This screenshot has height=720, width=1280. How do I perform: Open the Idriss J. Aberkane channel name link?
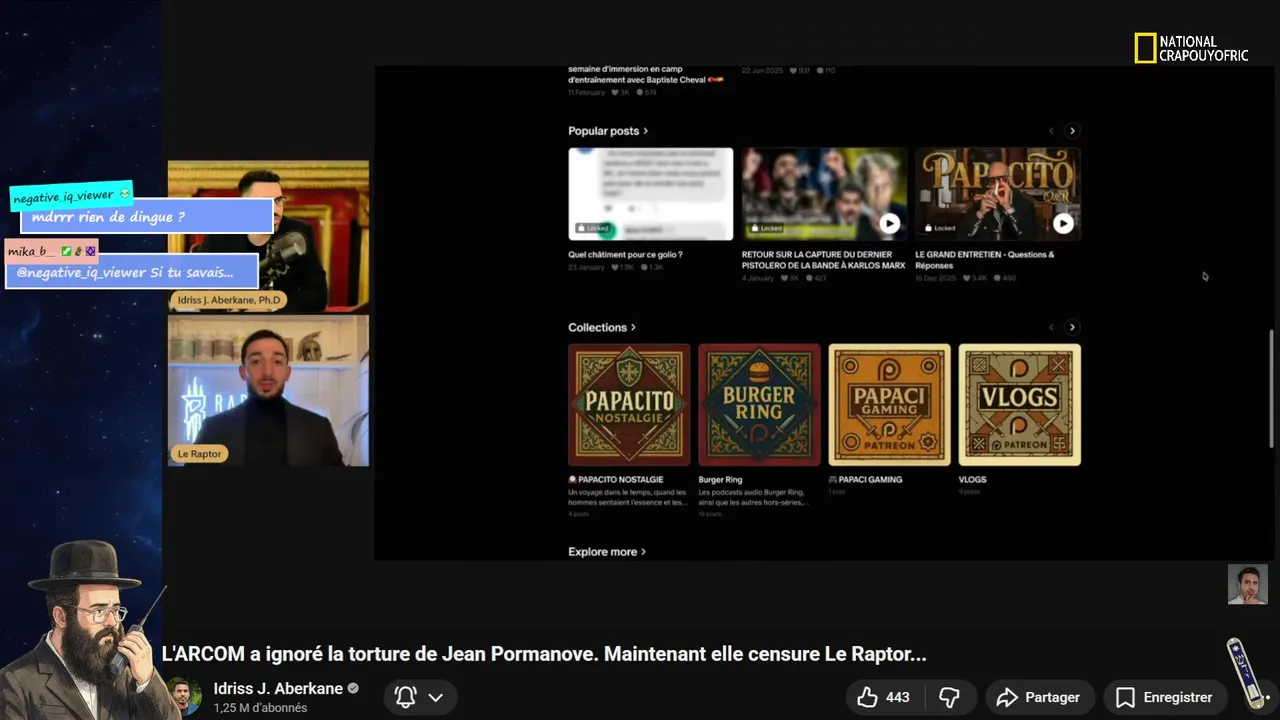pyautogui.click(x=278, y=688)
